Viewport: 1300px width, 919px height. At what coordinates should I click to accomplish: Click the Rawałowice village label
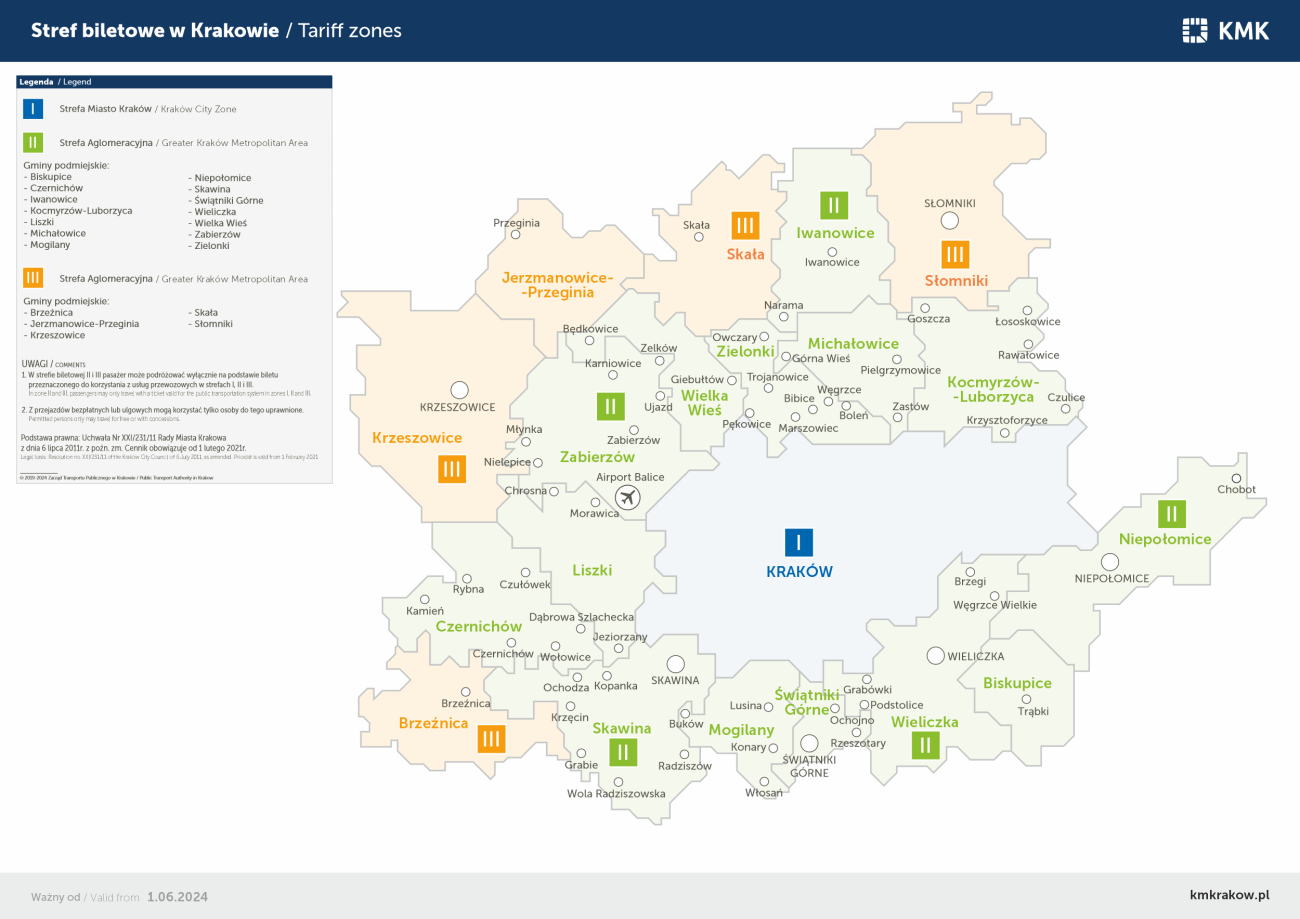[1029, 355]
